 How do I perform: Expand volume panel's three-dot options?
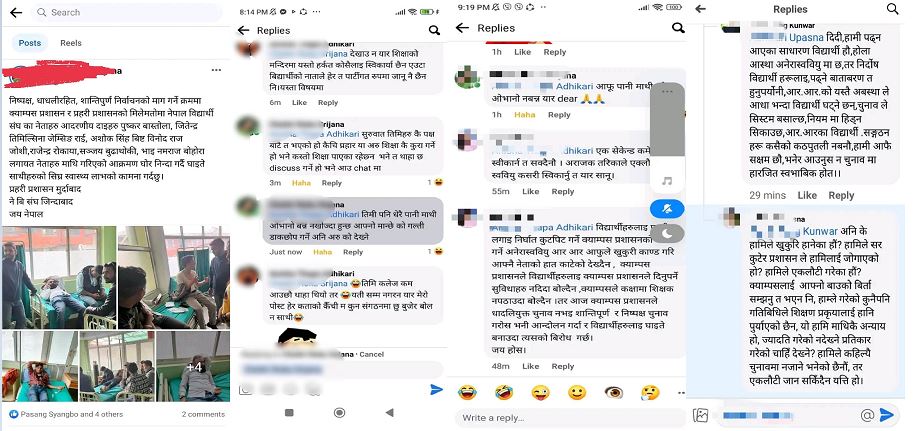tap(667, 92)
